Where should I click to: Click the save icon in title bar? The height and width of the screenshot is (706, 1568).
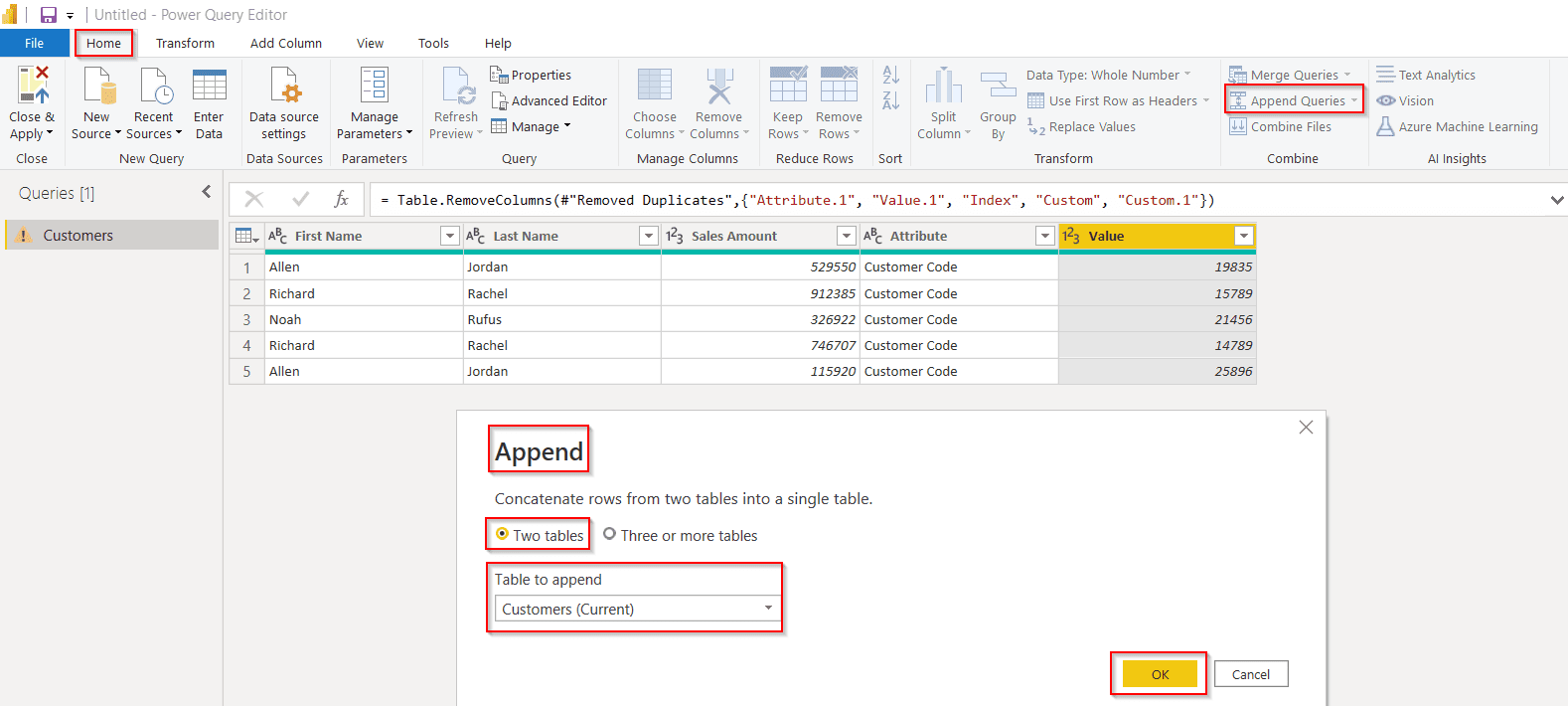click(x=48, y=15)
